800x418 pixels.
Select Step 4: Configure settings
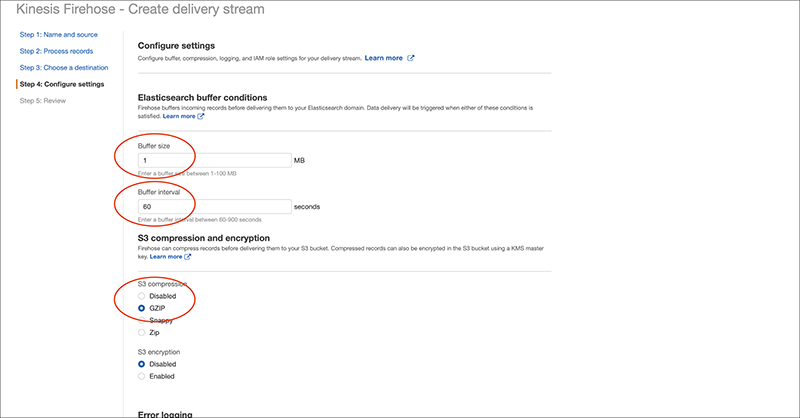coord(62,84)
